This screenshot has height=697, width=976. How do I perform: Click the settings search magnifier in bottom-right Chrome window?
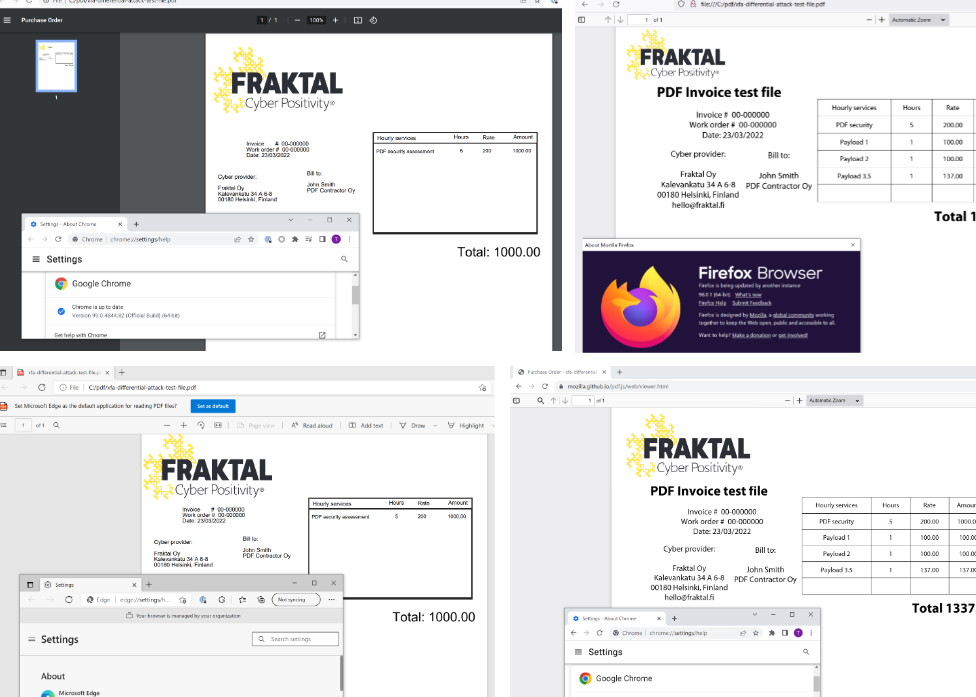point(806,652)
